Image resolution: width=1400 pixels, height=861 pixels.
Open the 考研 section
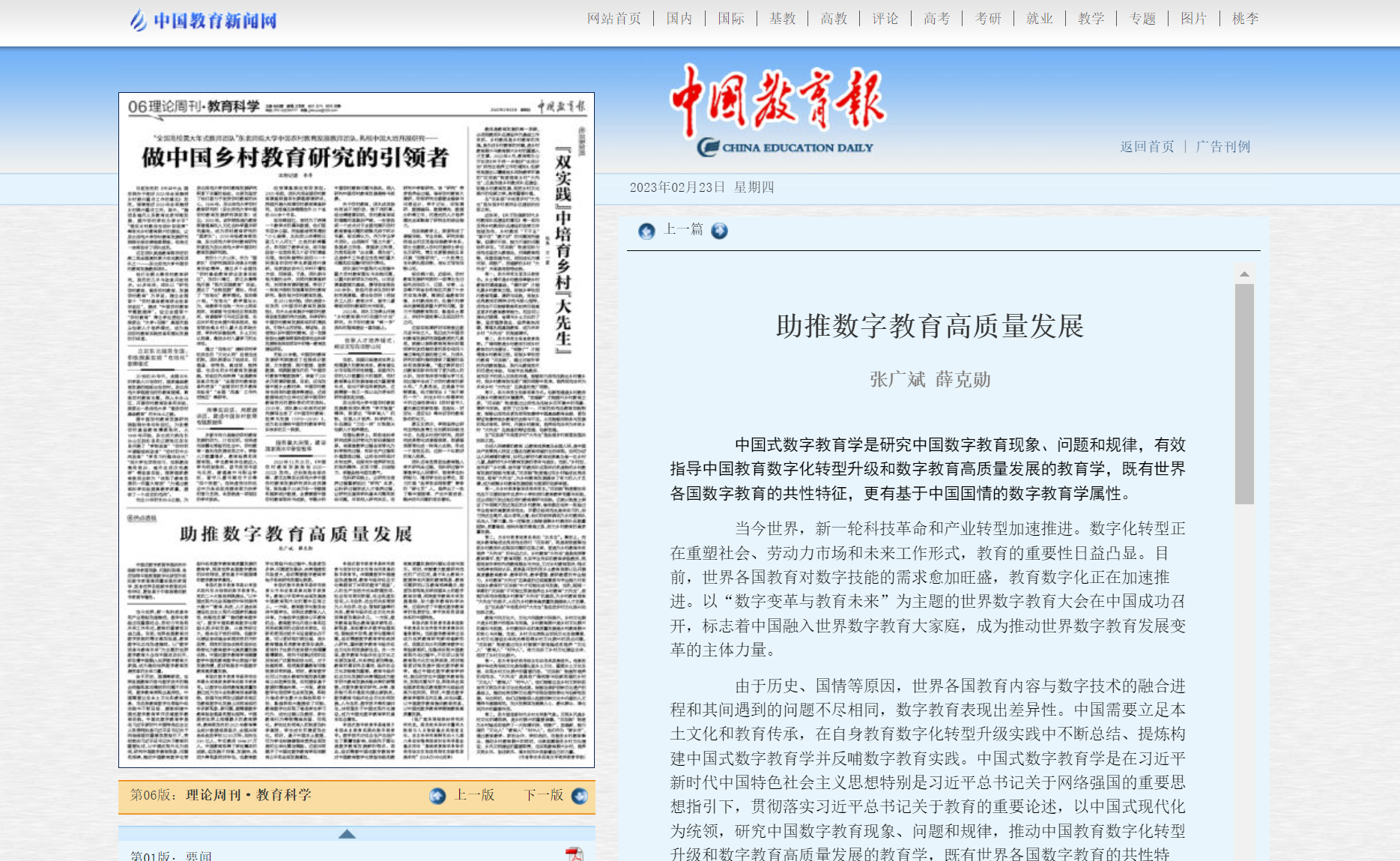[988, 19]
